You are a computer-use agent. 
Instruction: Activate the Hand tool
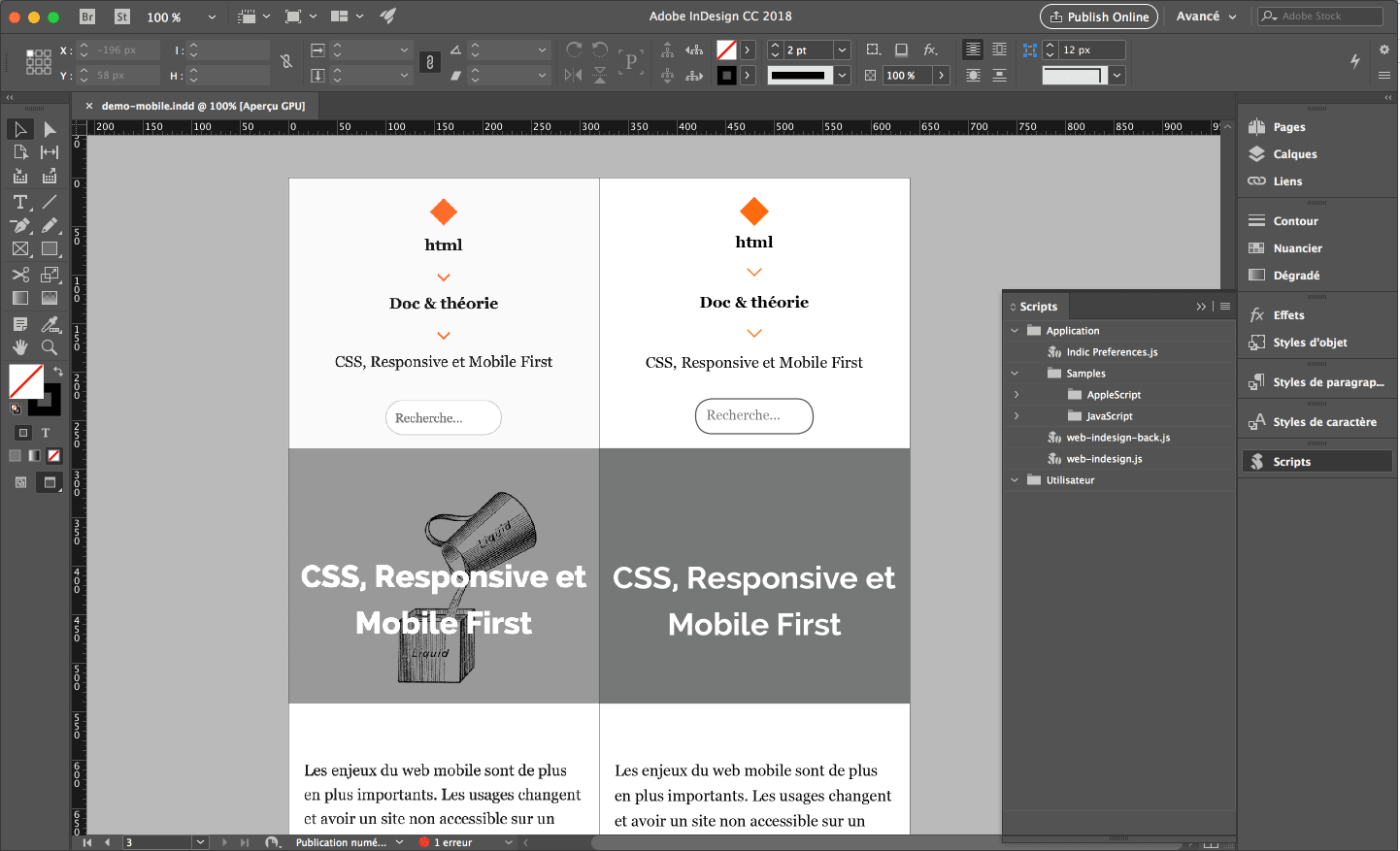tap(19, 347)
